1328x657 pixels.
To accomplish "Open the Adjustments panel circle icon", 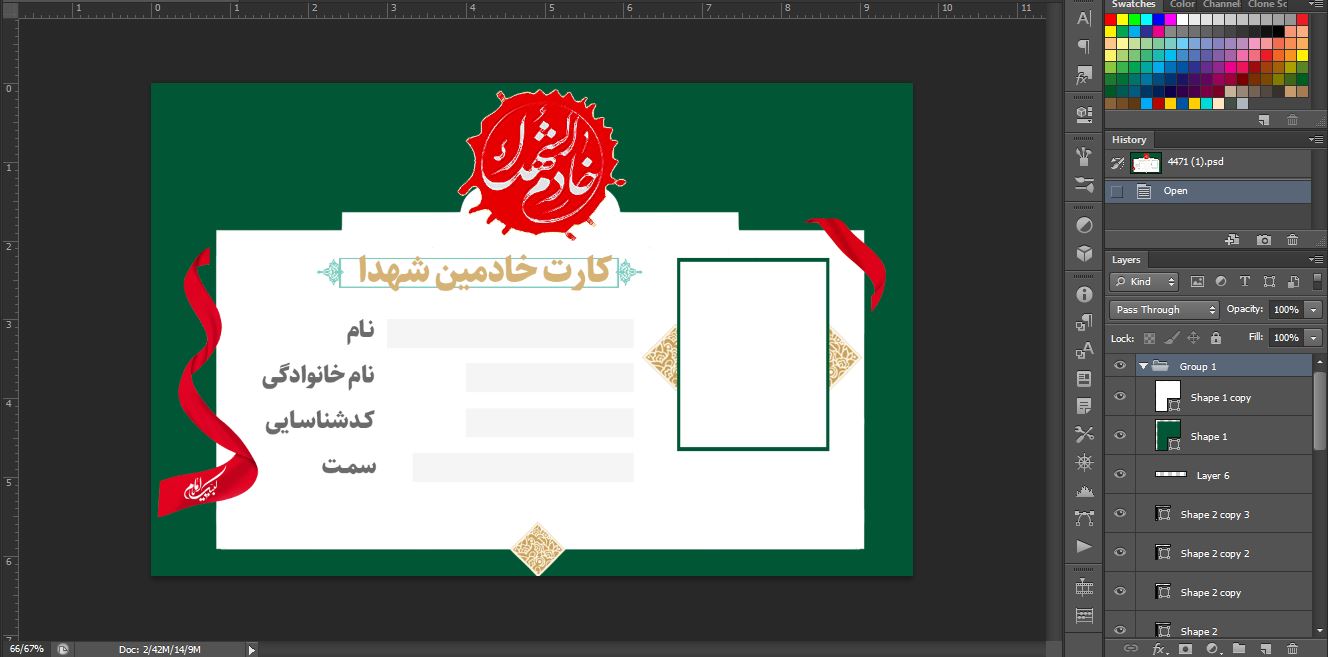I will coord(1084,225).
